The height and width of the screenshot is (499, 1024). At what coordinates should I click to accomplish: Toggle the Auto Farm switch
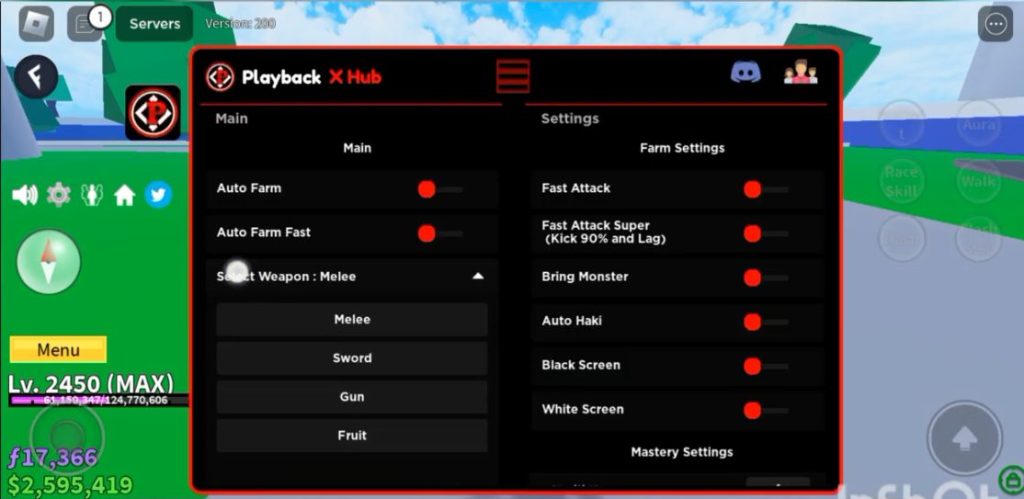click(440, 189)
